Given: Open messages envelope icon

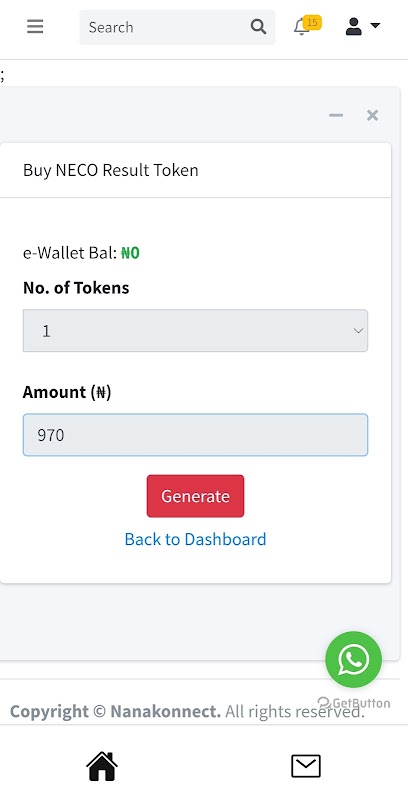Looking at the screenshot, I should coord(306,766).
